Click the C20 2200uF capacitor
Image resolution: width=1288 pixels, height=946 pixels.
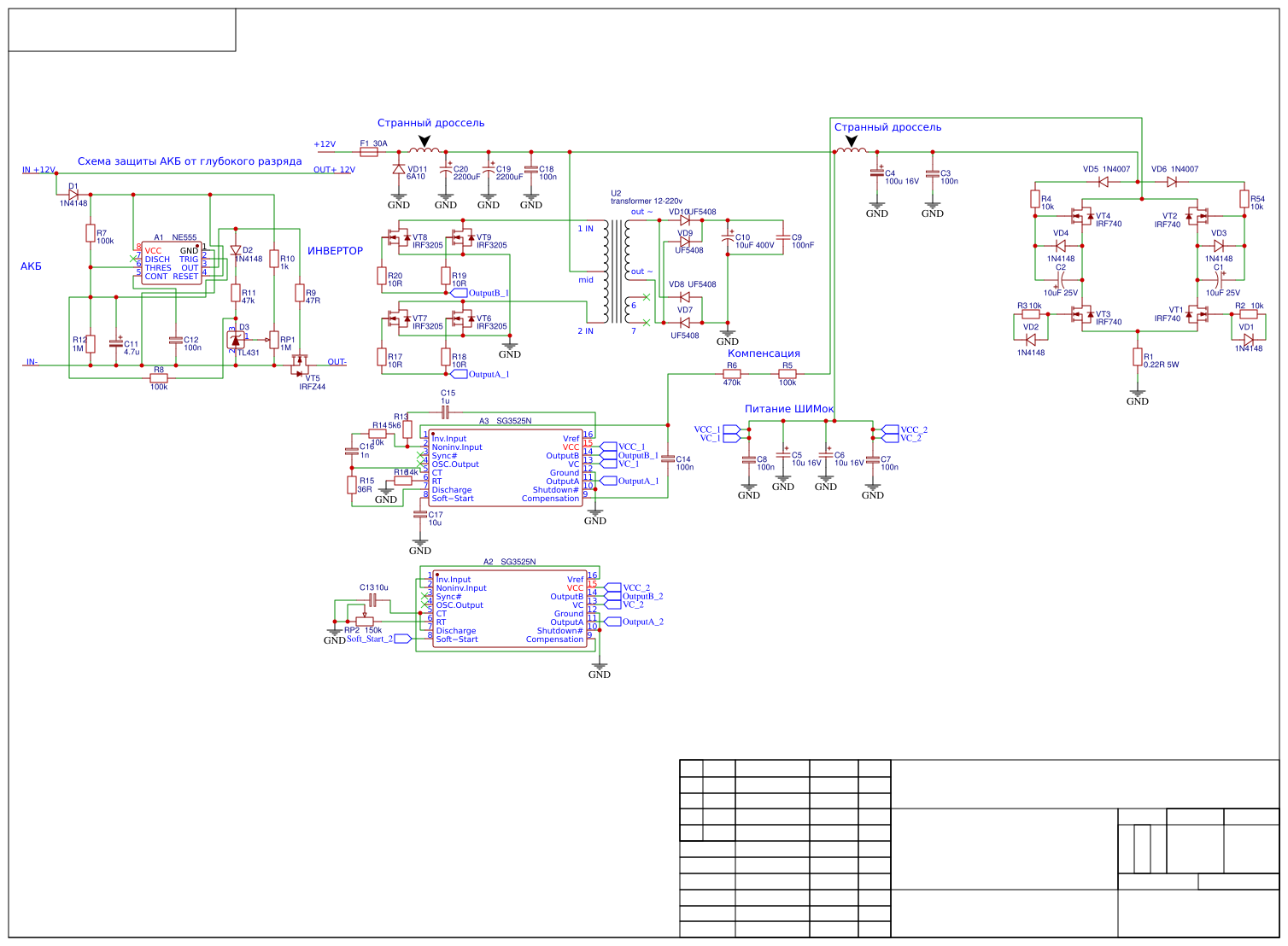coord(446,171)
